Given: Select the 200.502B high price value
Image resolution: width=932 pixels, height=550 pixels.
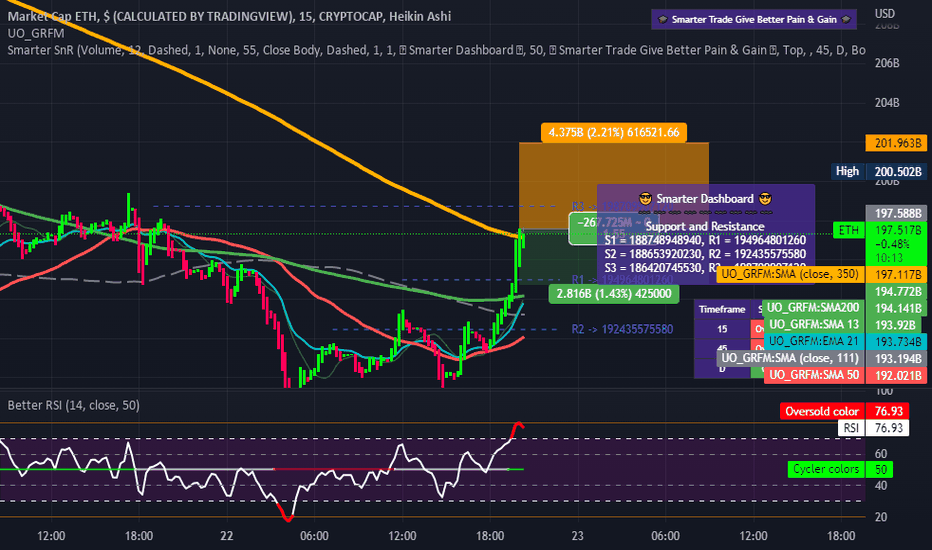Looking at the screenshot, I should click(x=896, y=172).
